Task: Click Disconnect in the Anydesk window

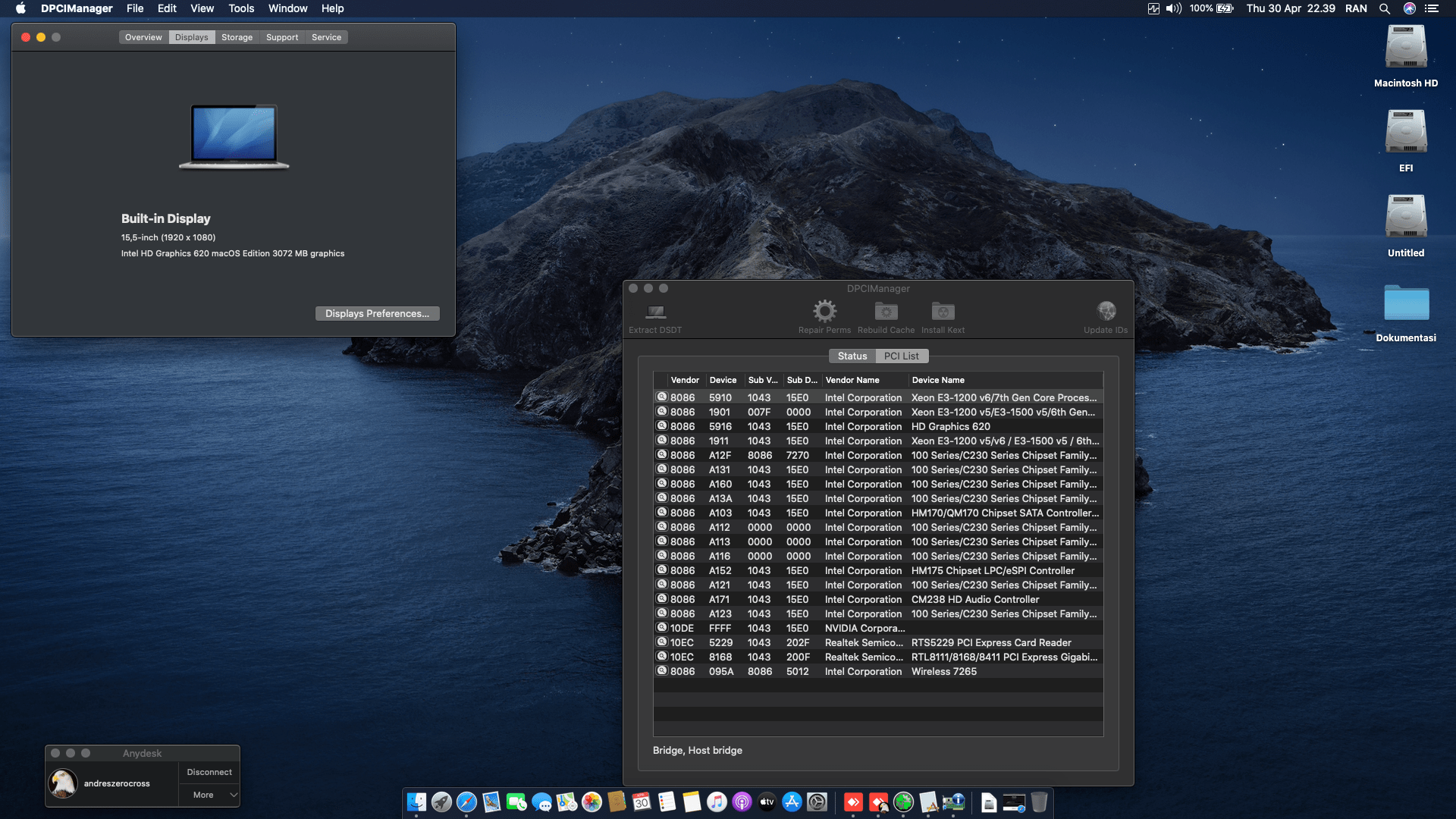Action: coord(209,772)
